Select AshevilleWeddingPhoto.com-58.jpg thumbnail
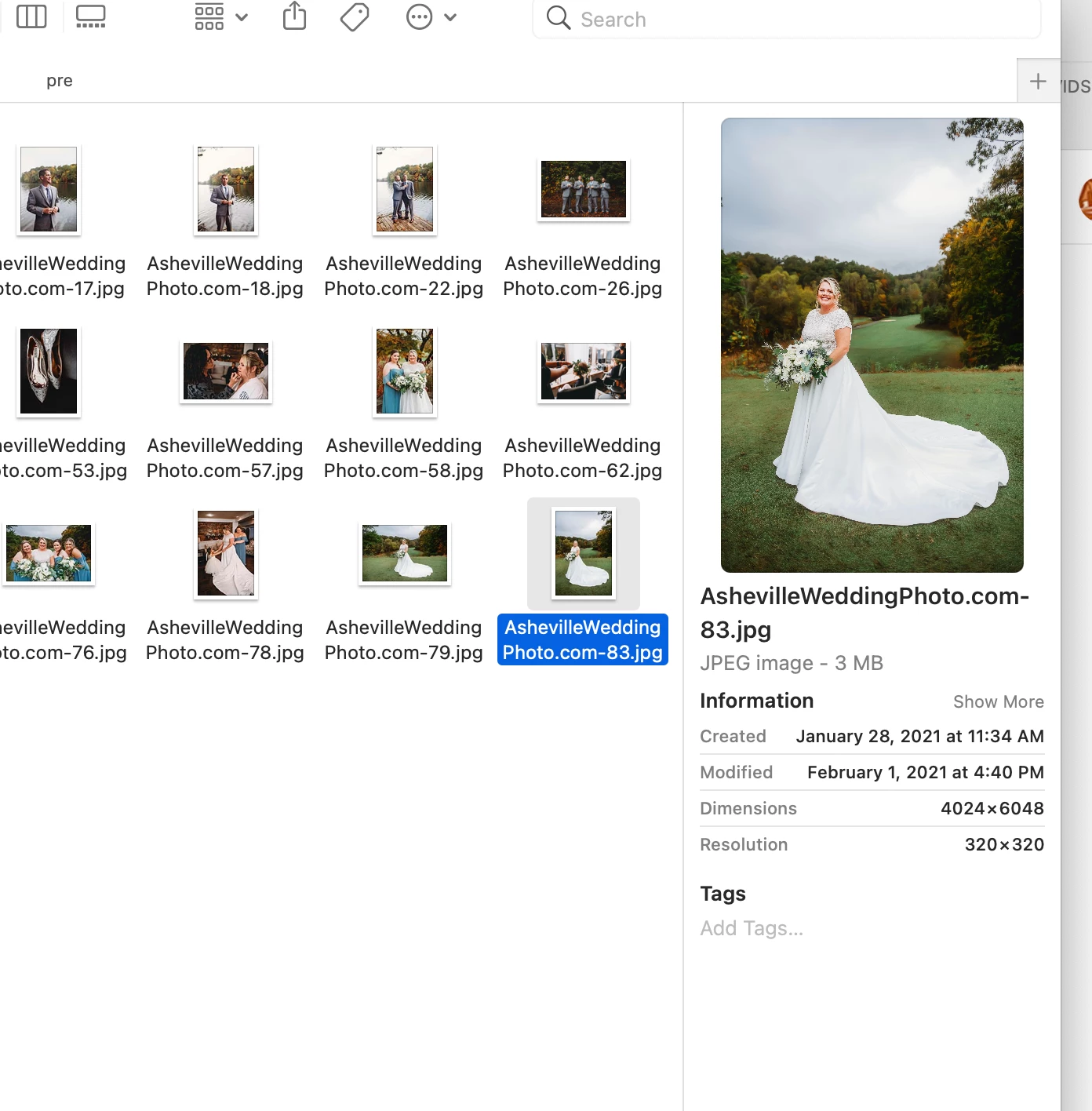The height and width of the screenshot is (1111, 1092). [x=405, y=371]
